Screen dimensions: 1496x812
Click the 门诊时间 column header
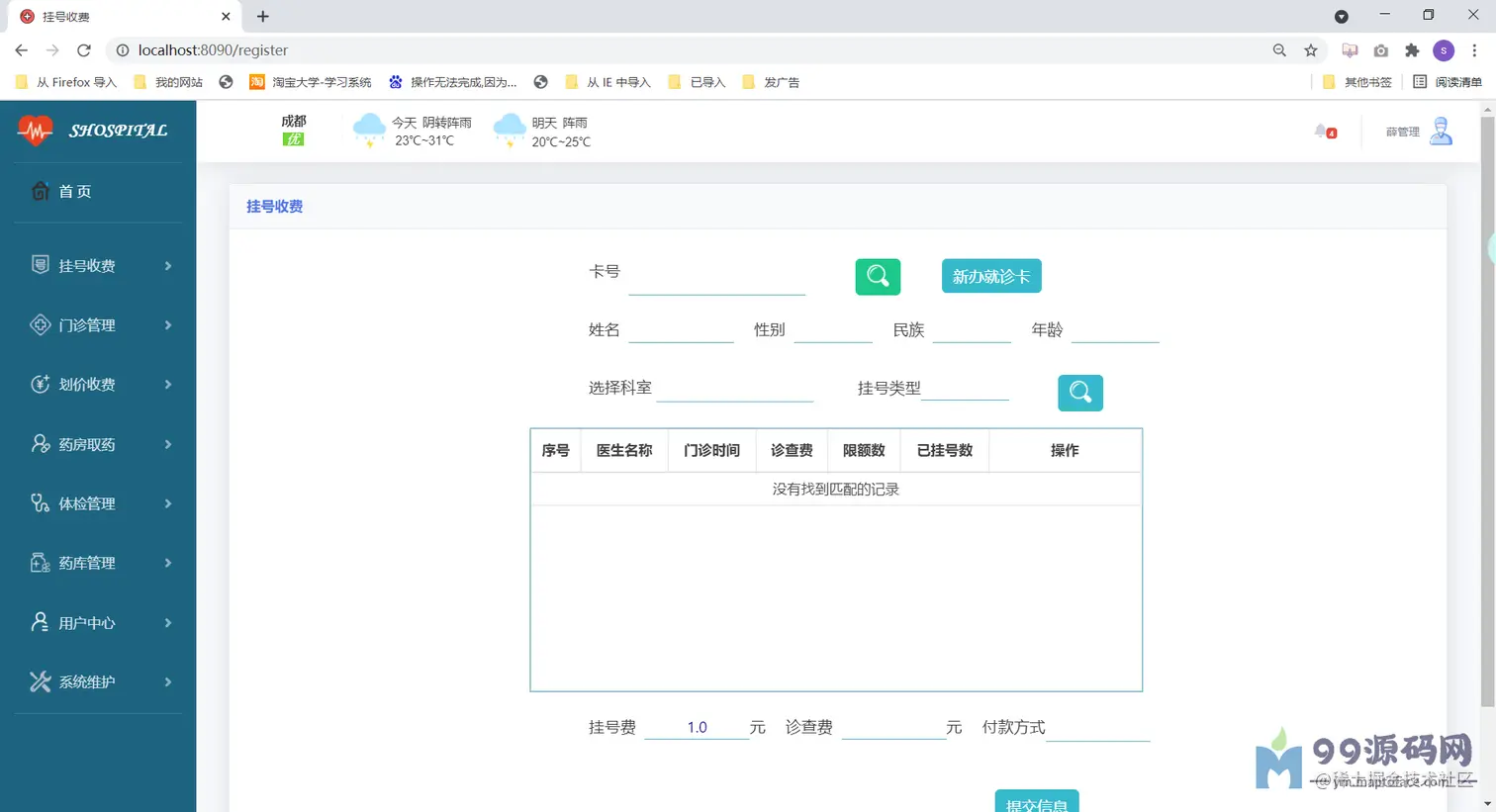(711, 450)
